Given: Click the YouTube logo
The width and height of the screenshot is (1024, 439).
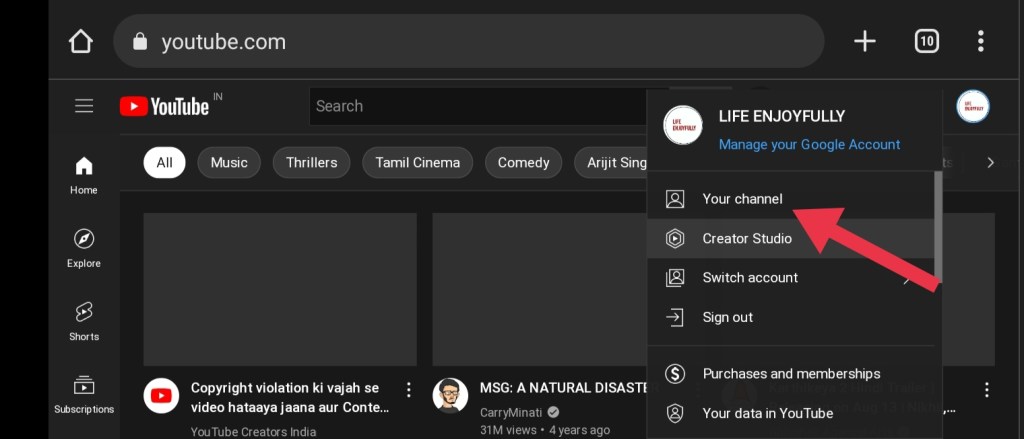Looking at the screenshot, I should [165, 106].
